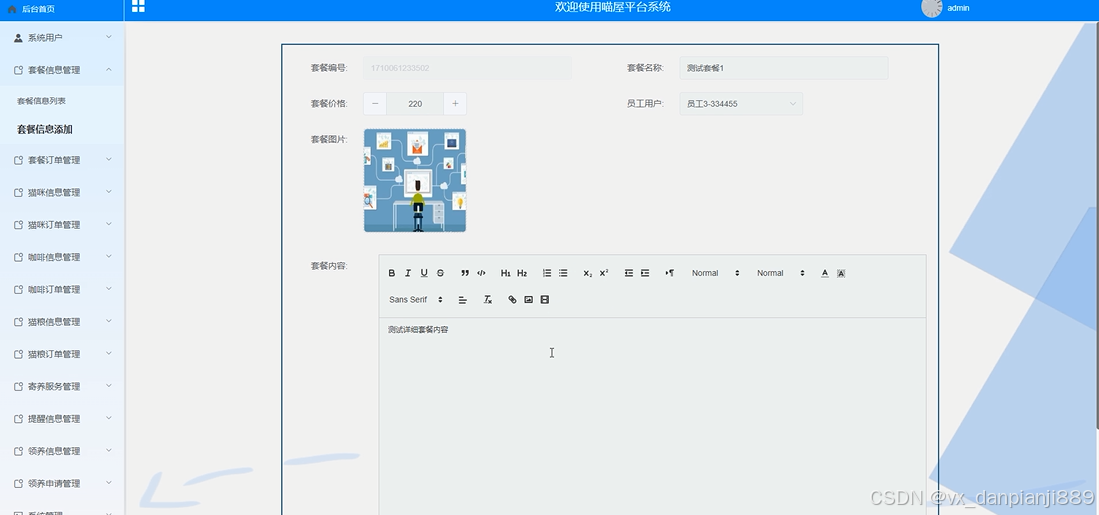This screenshot has width=1099, height=515.
Task: Apply Heading 1 with the H1 icon
Action: (x=505, y=273)
